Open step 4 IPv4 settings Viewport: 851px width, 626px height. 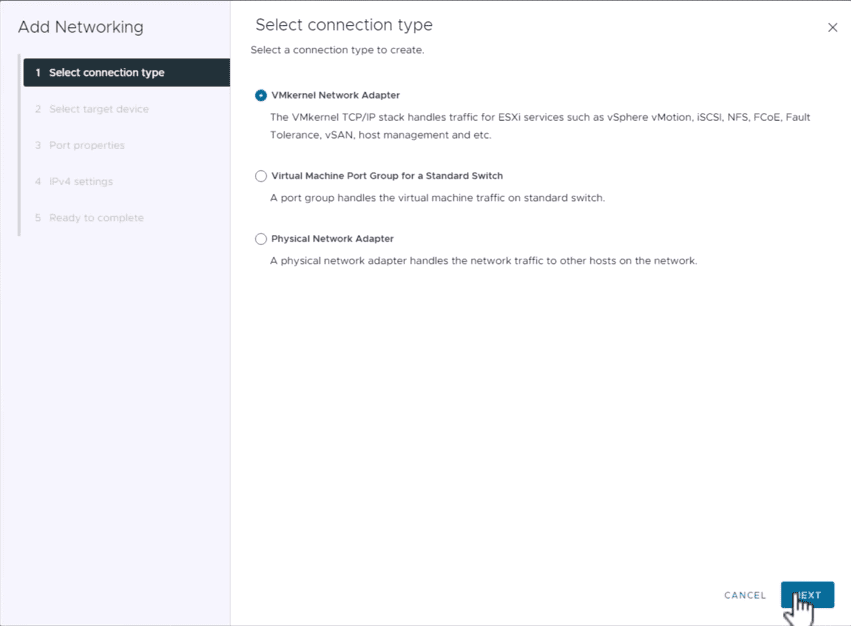[80, 181]
